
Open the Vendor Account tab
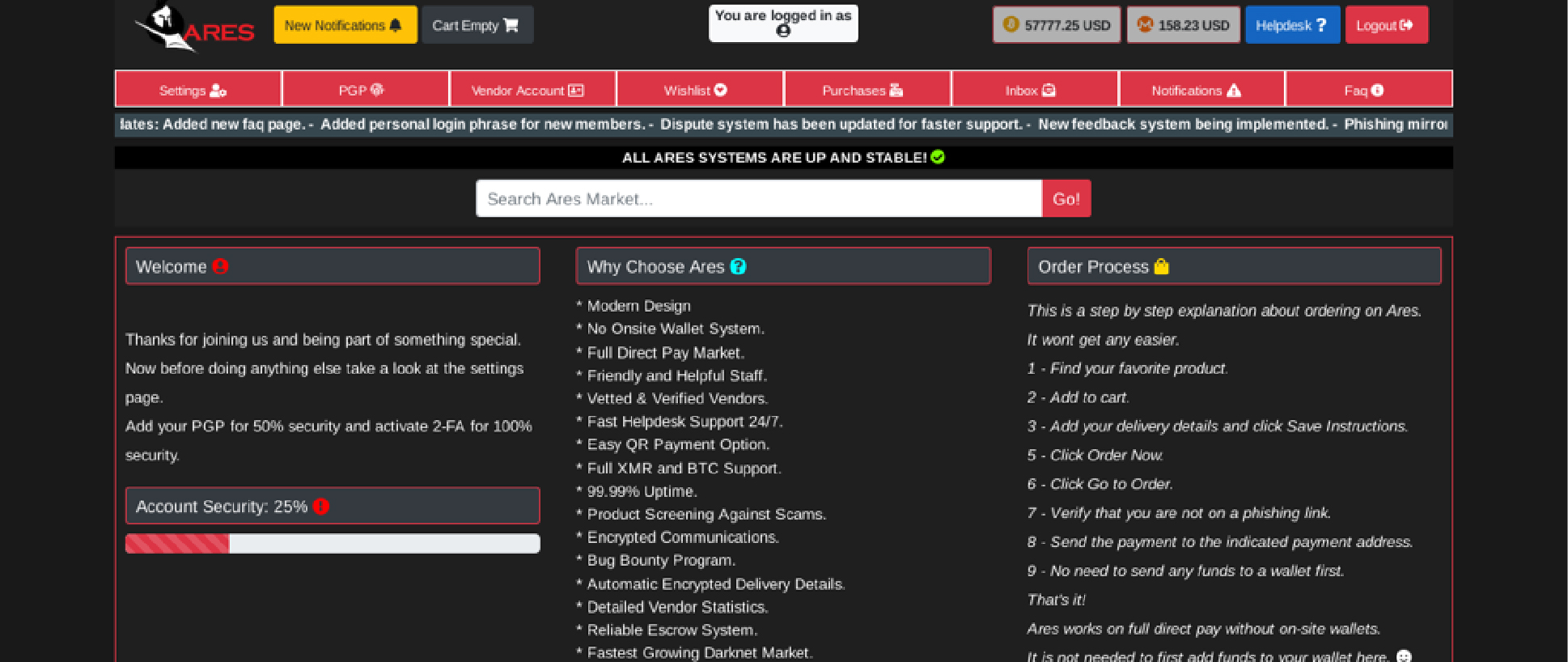[533, 89]
